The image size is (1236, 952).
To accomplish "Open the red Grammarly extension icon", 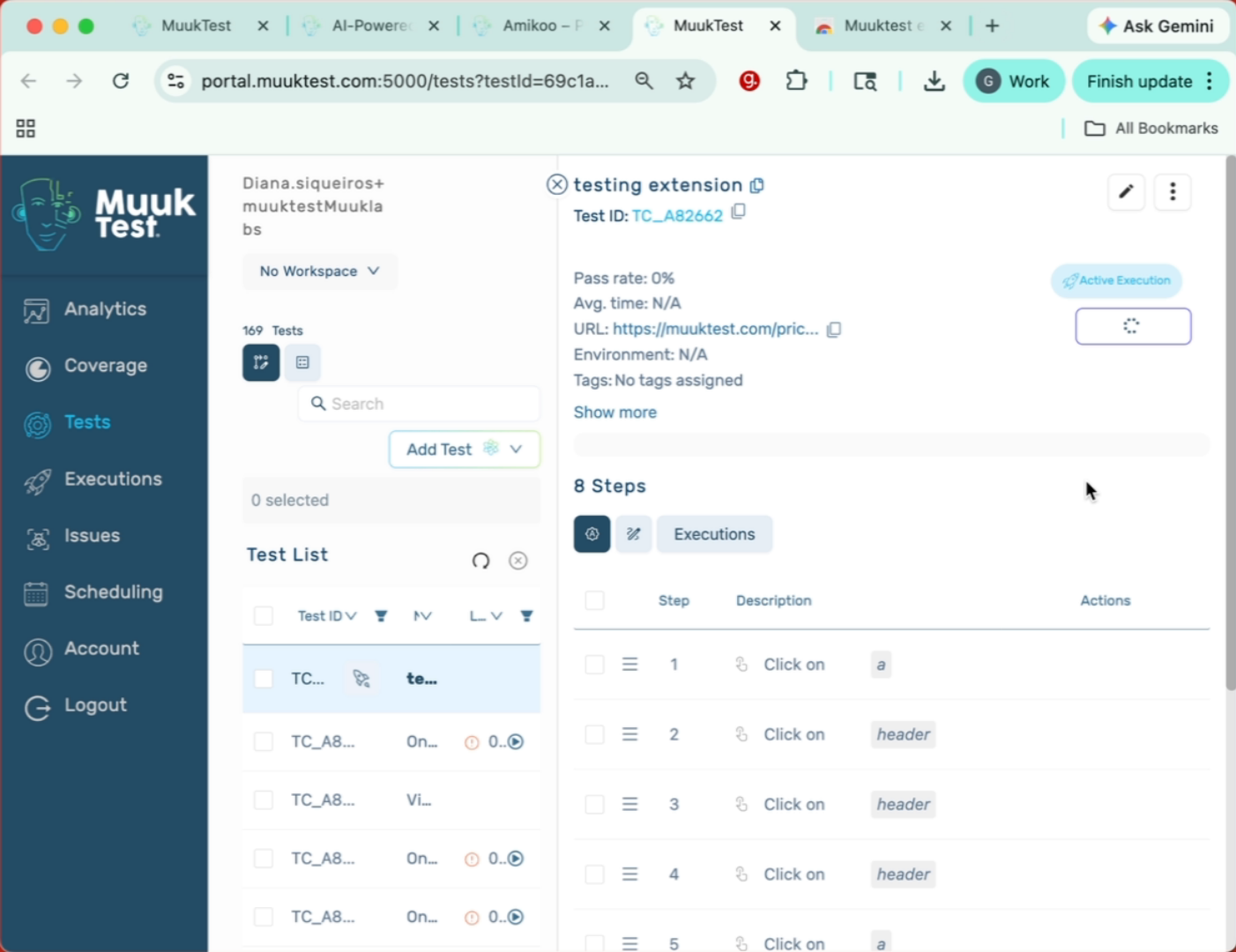I will click(x=750, y=81).
